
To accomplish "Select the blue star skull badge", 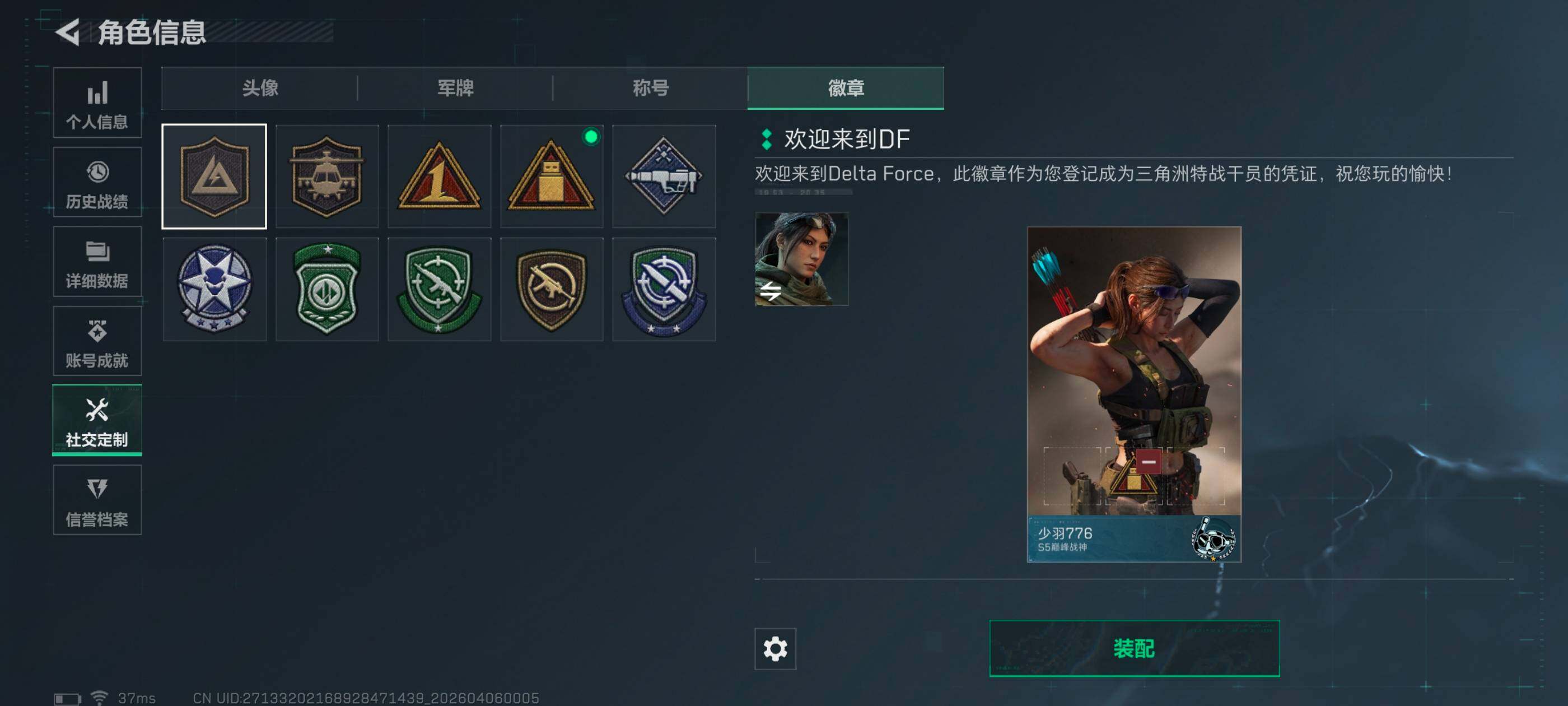I will coord(214,289).
